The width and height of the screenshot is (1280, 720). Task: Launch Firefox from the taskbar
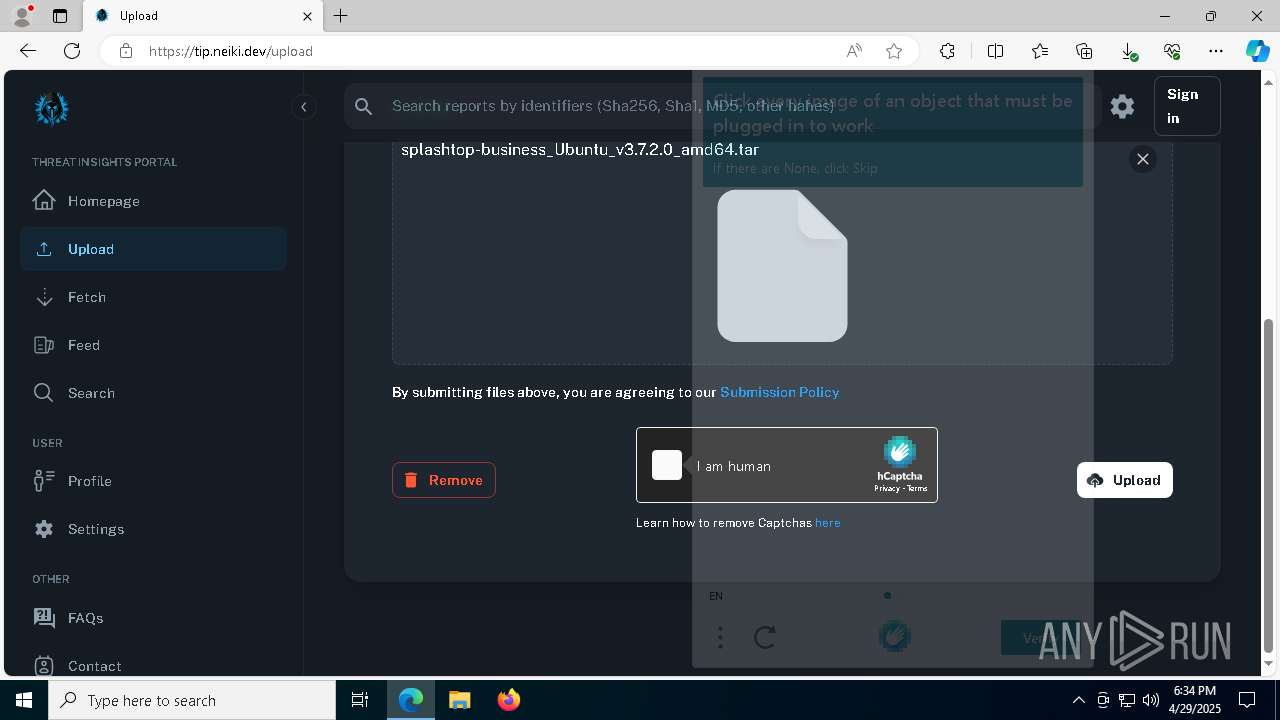(509, 700)
